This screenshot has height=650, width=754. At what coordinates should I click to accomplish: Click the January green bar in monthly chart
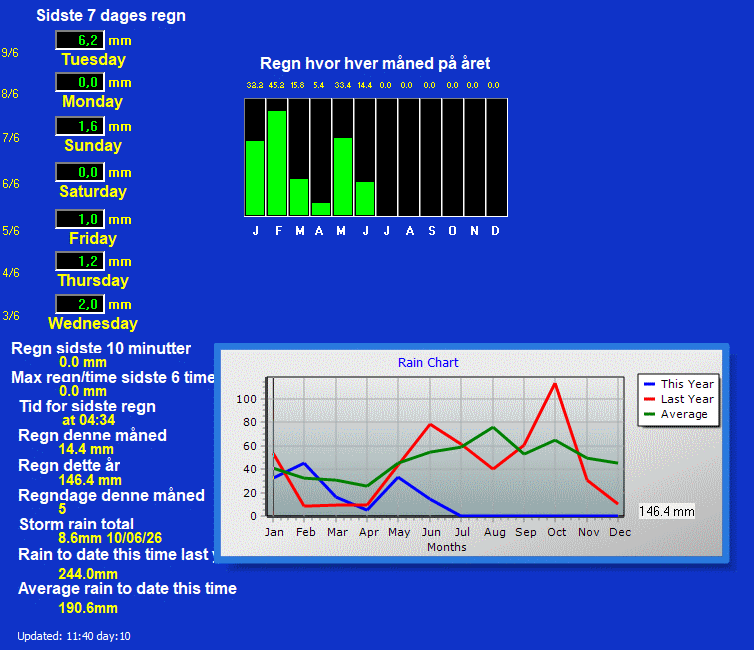[255, 178]
